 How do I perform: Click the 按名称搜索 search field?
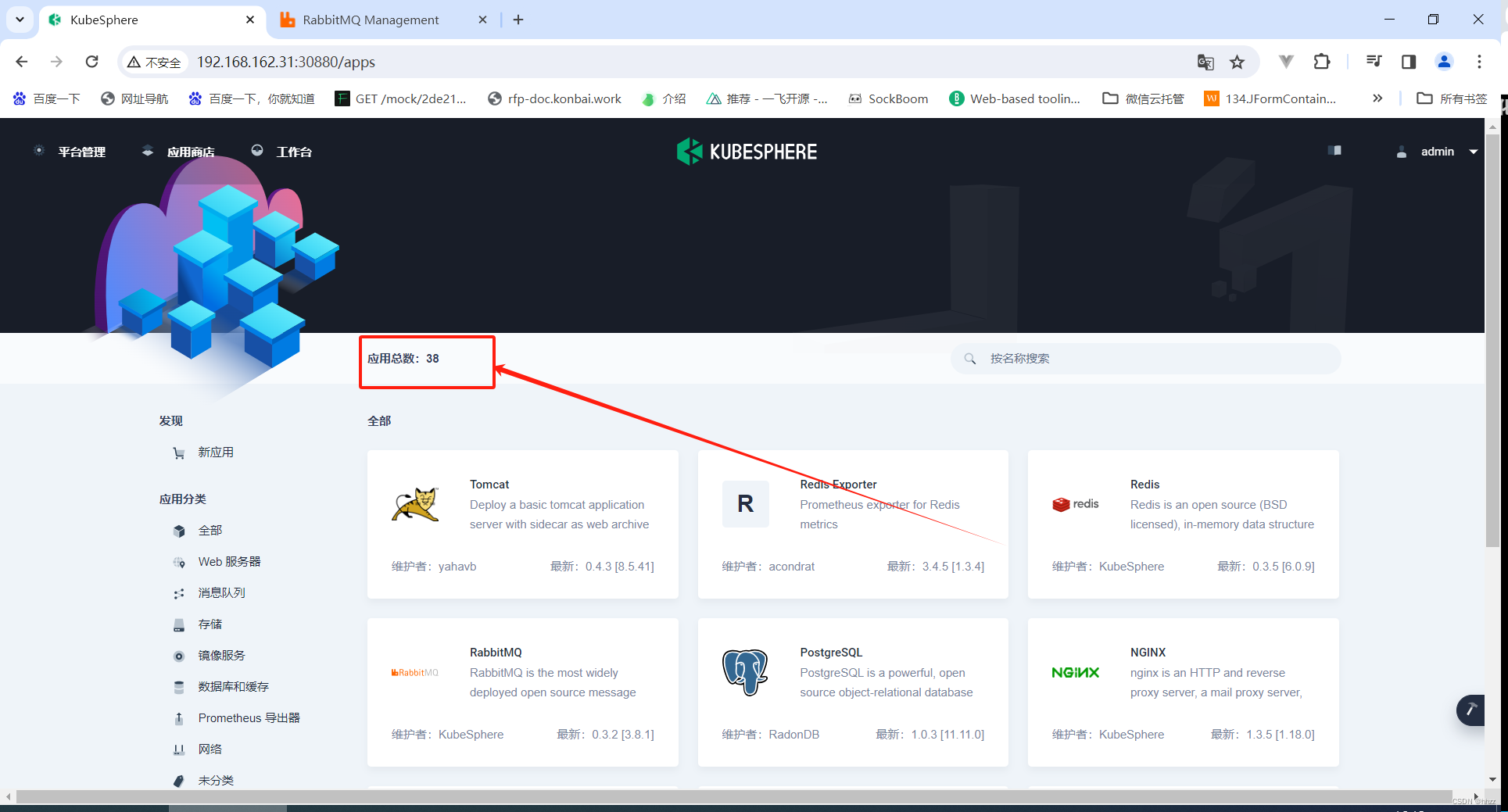click(1145, 359)
